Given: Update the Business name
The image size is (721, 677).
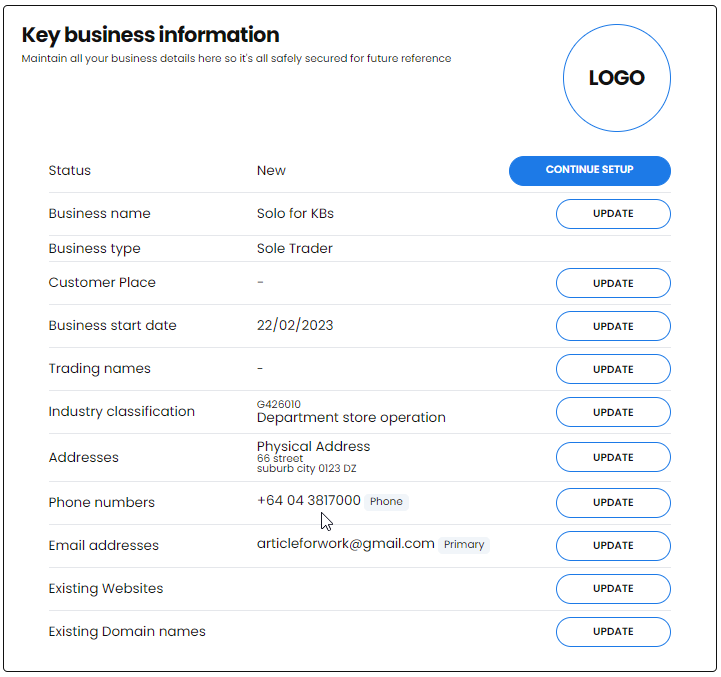Looking at the screenshot, I should (x=613, y=214).
